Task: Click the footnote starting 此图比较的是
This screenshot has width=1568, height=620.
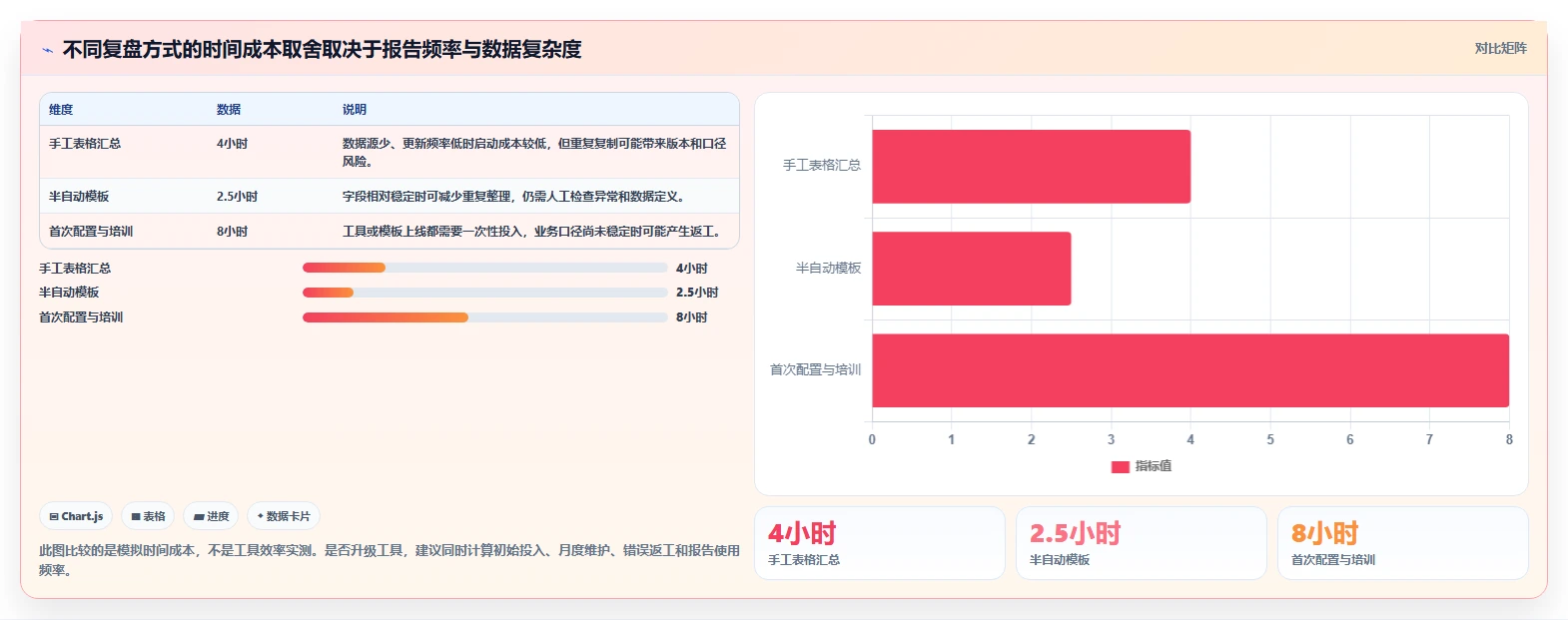Action: pyautogui.click(x=390, y=560)
